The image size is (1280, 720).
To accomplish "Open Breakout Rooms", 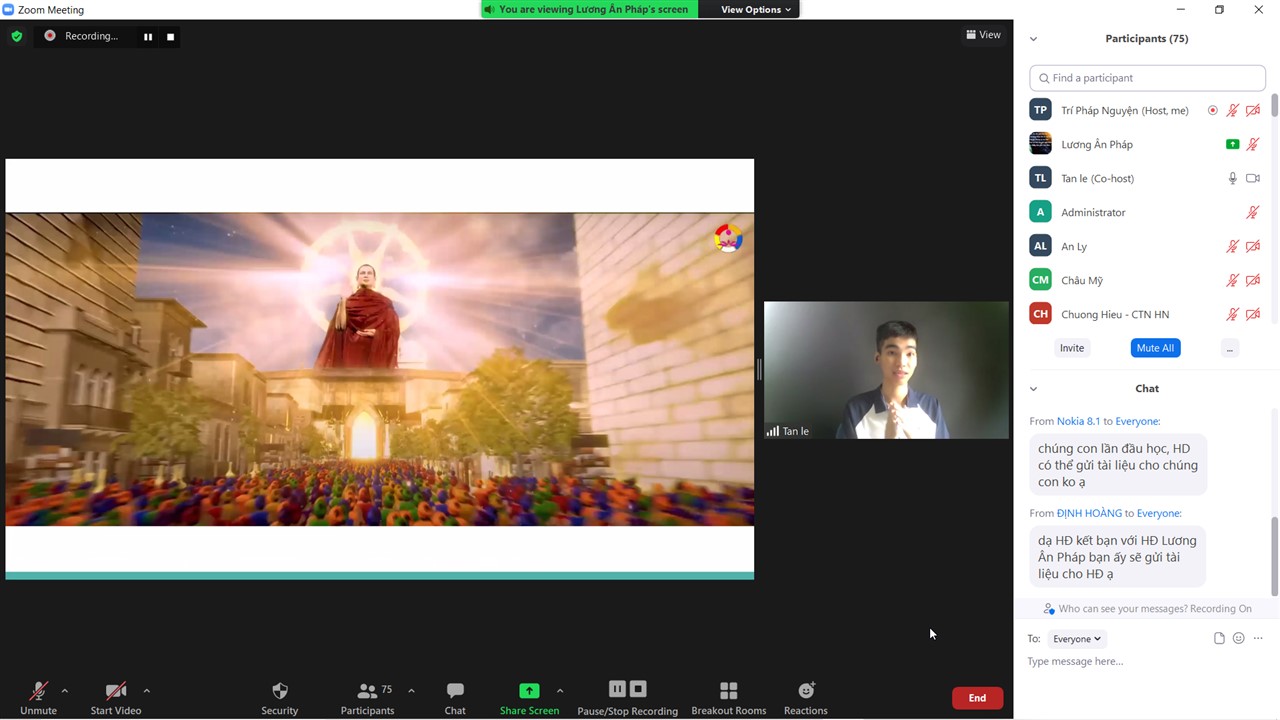I will coord(729,698).
